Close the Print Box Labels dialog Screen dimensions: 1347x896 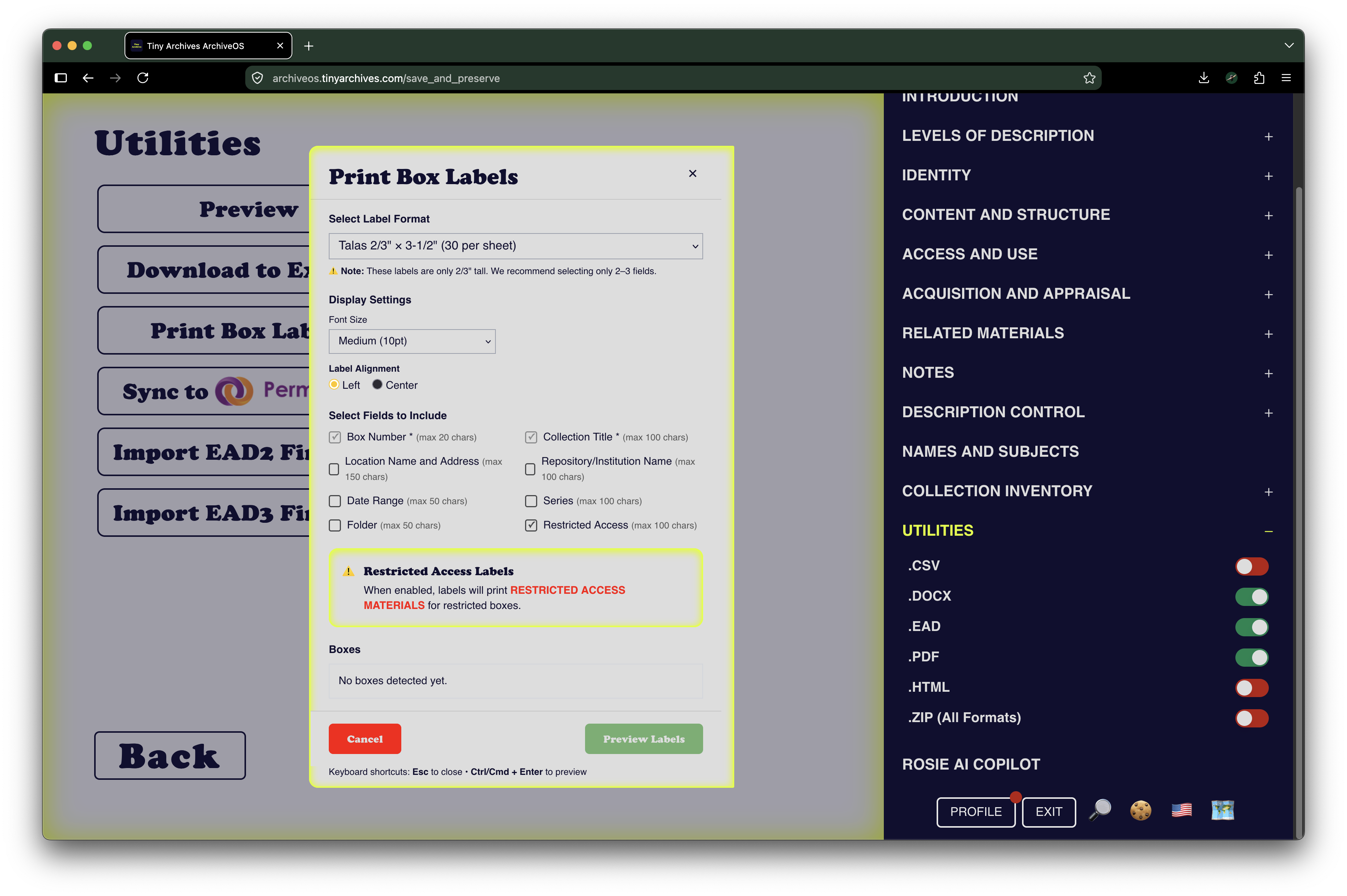coord(692,173)
